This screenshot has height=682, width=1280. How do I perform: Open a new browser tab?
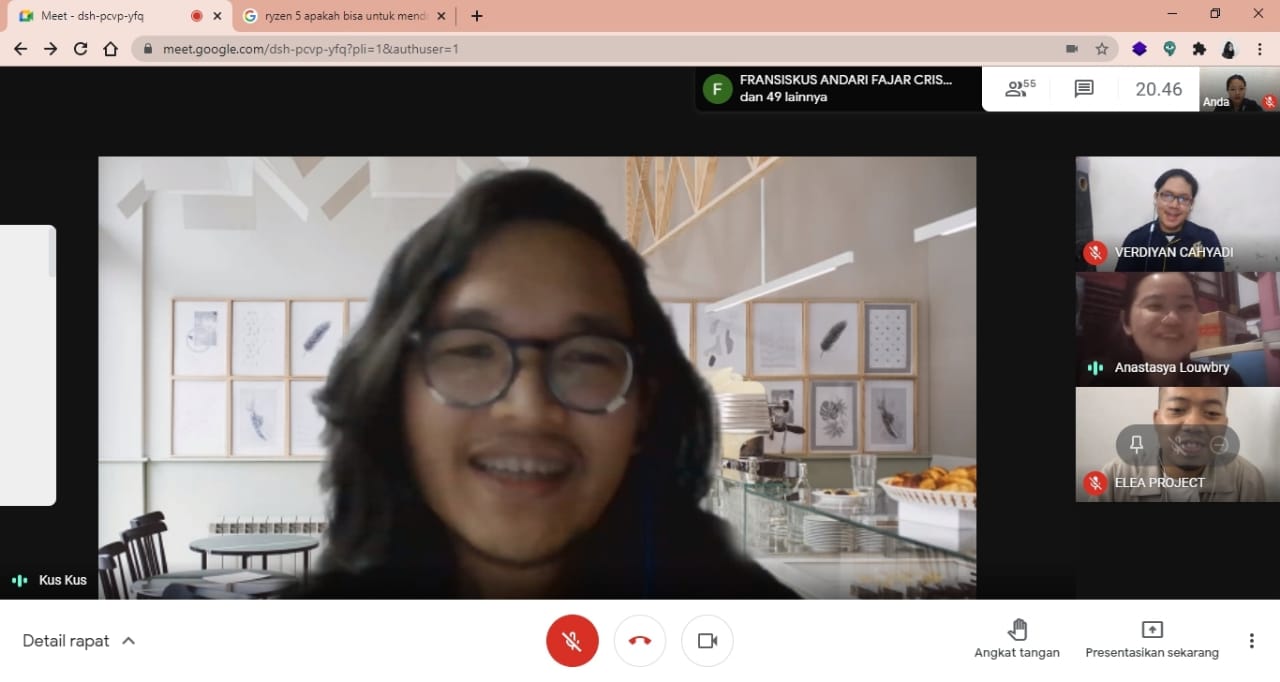pyautogui.click(x=477, y=16)
